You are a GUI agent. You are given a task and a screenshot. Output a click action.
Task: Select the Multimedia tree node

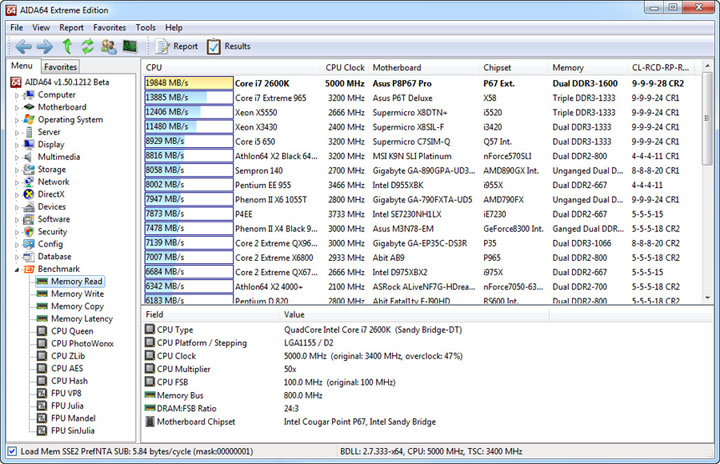[59, 157]
